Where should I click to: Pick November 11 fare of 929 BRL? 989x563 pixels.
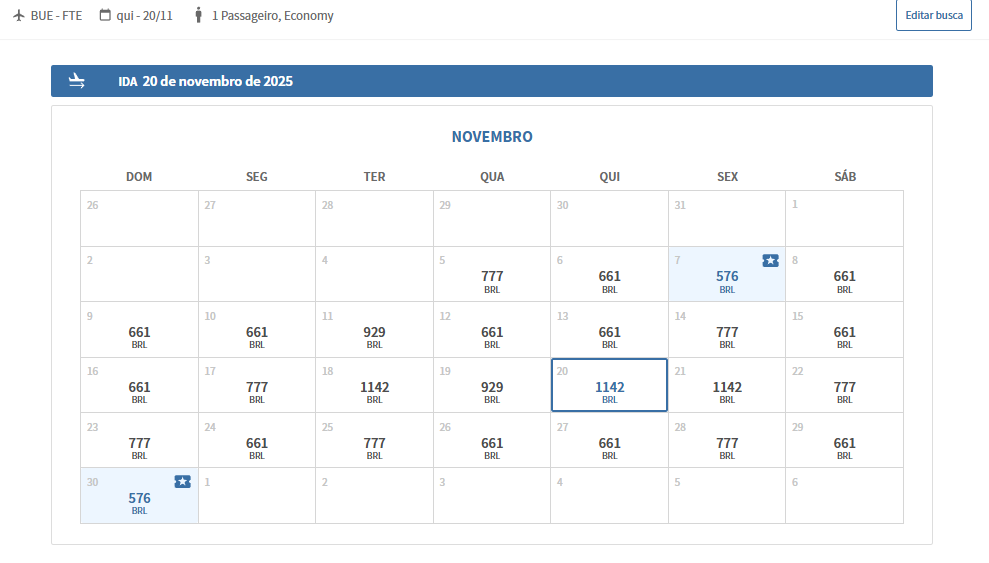coord(374,330)
